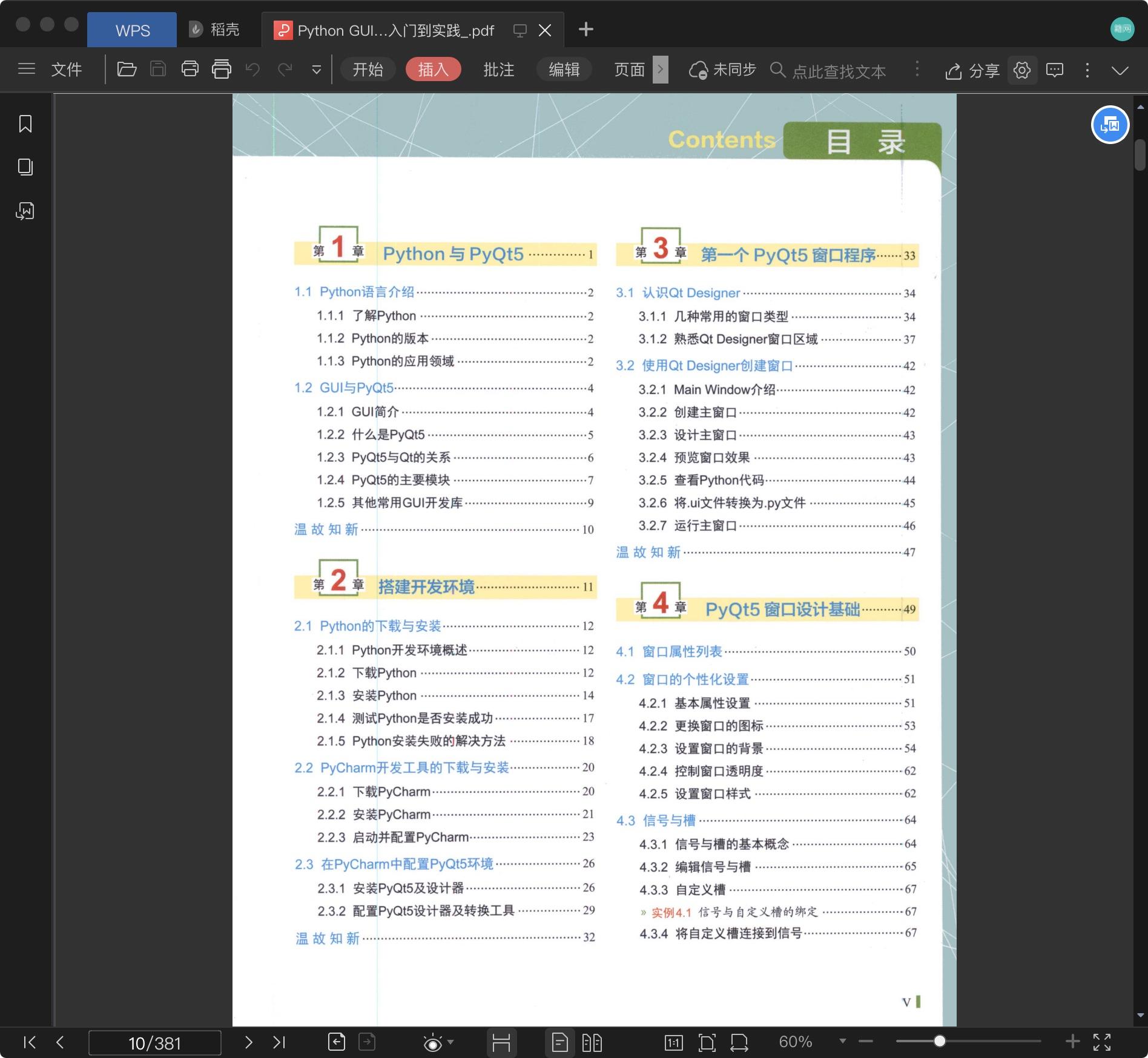Click the 3.2 使用Qt Designer创建窗口 entry
The height and width of the screenshot is (1058, 1148).
tap(766, 366)
